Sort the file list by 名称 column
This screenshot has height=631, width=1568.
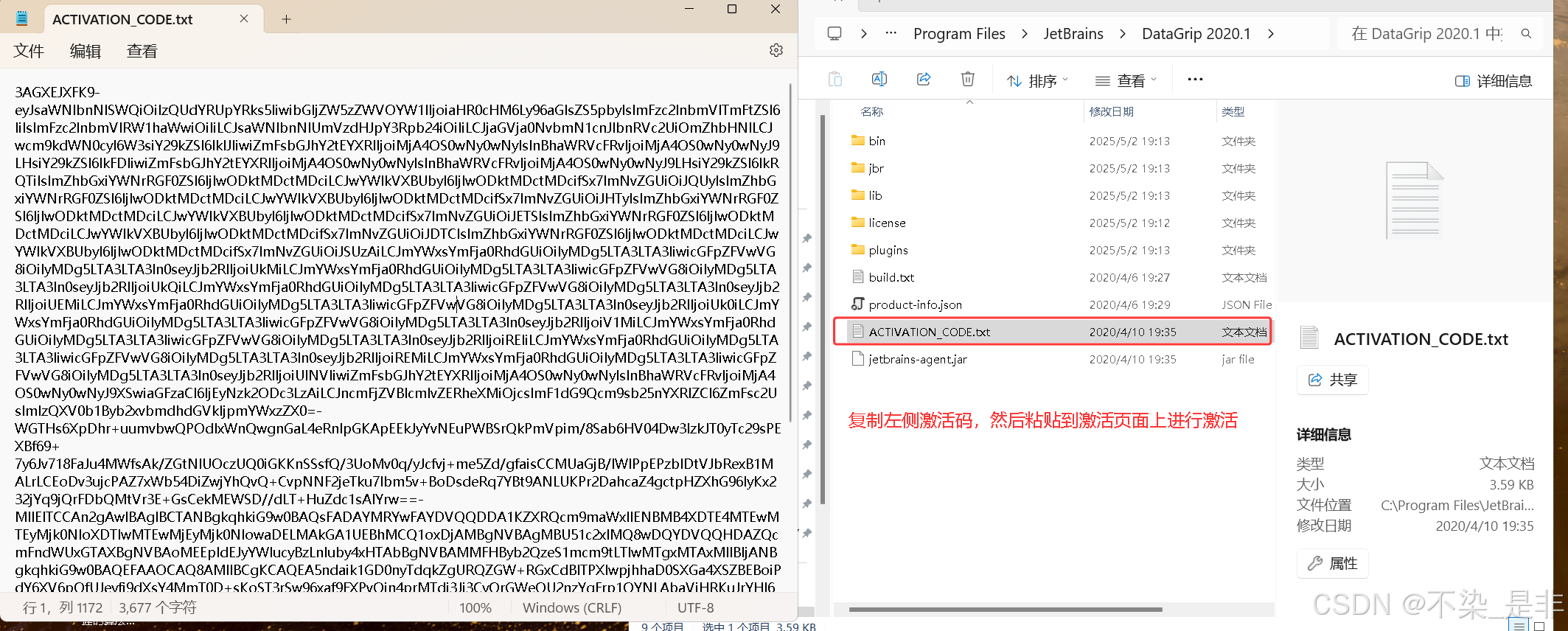[872, 111]
